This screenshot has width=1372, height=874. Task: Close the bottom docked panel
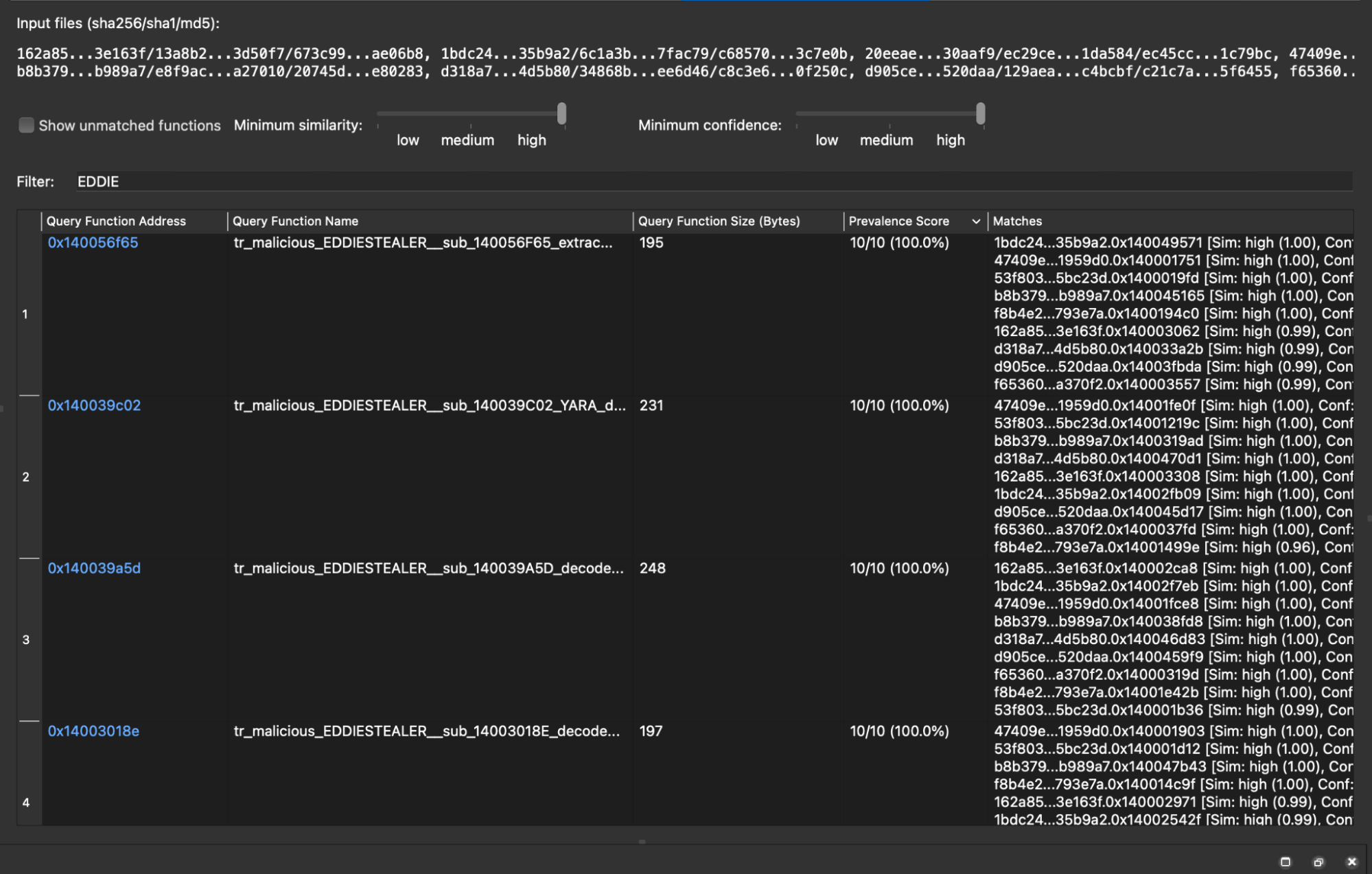click(1351, 862)
